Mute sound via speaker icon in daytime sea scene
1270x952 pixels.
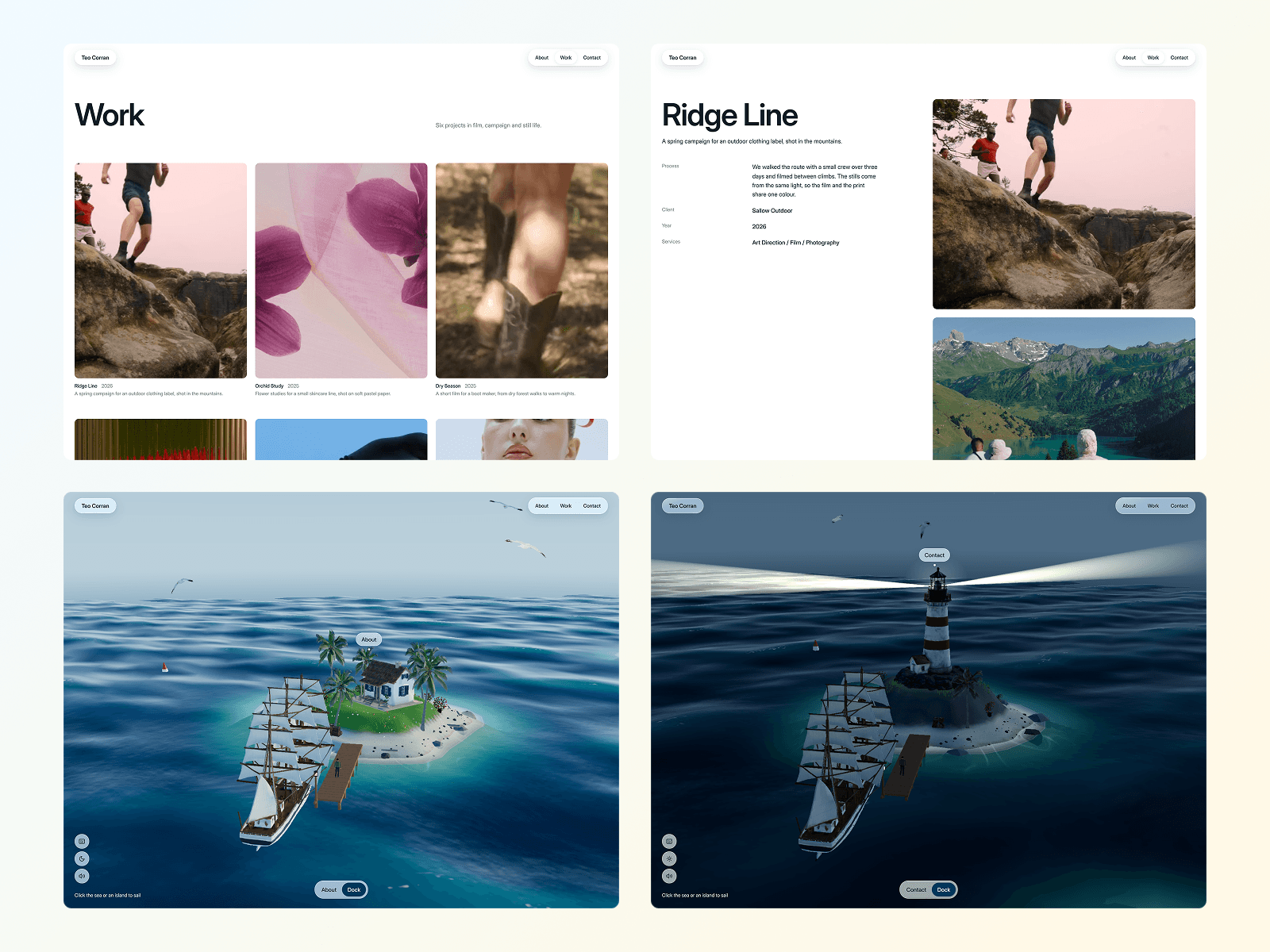(x=82, y=876)
